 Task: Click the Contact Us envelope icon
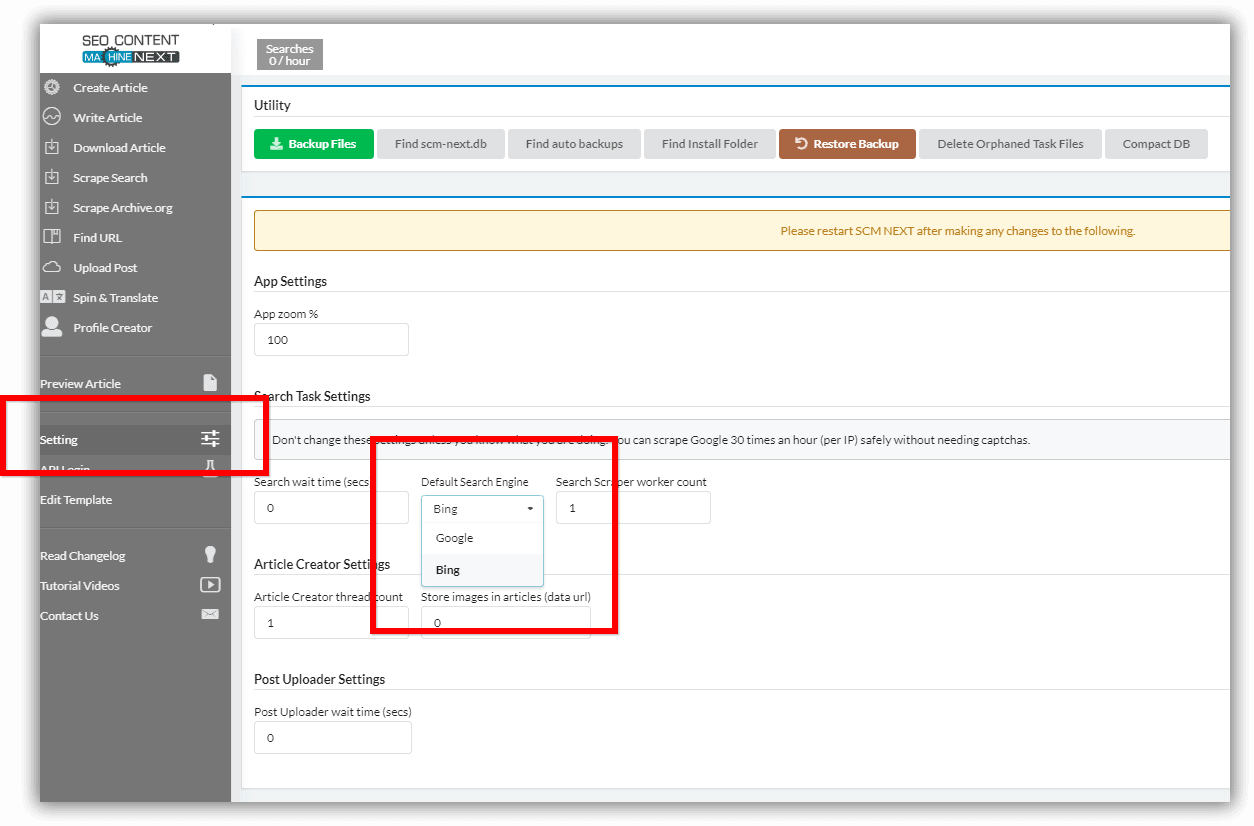pos(210,615)
